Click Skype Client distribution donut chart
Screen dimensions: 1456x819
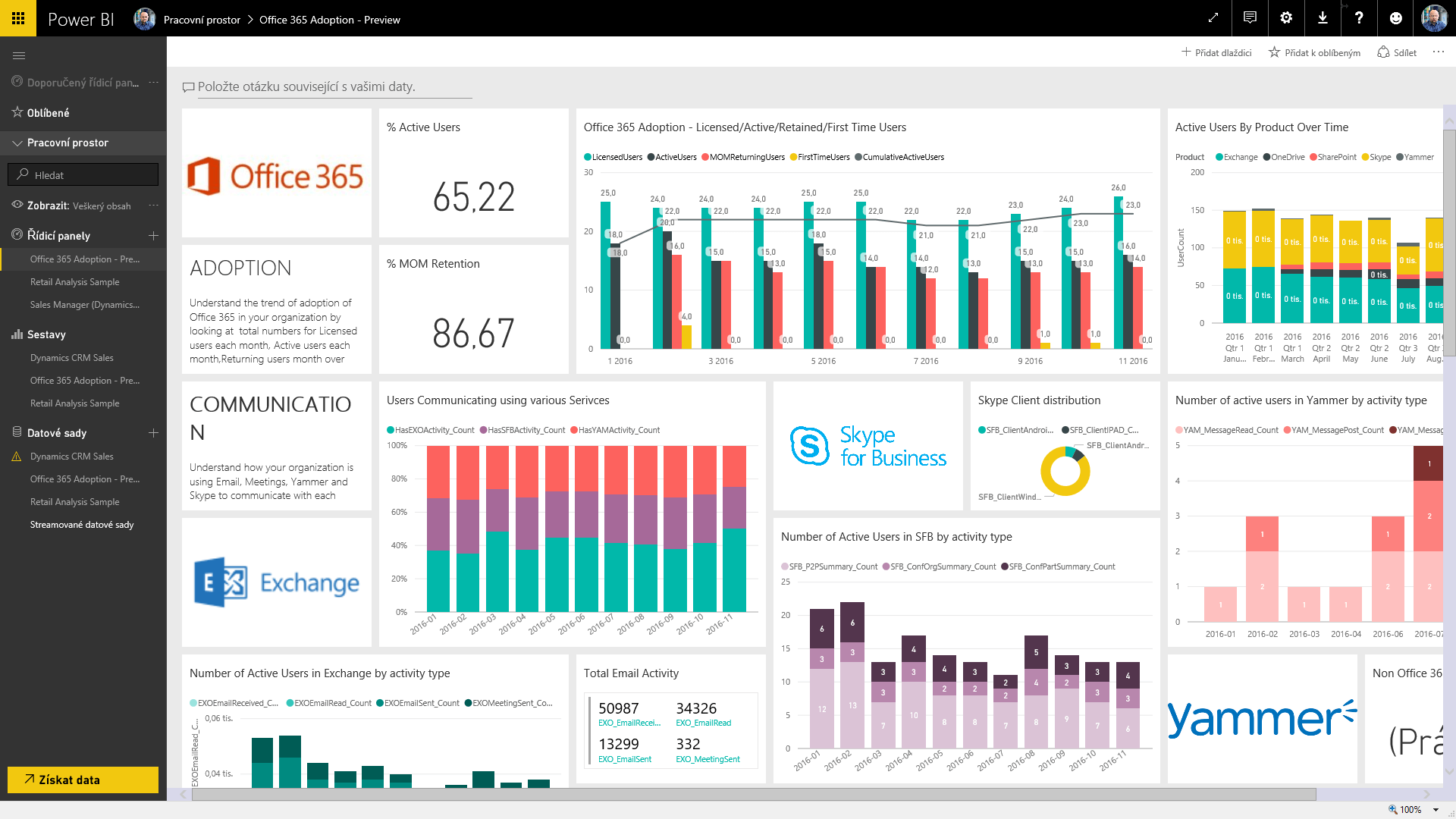coord(1065,471)
